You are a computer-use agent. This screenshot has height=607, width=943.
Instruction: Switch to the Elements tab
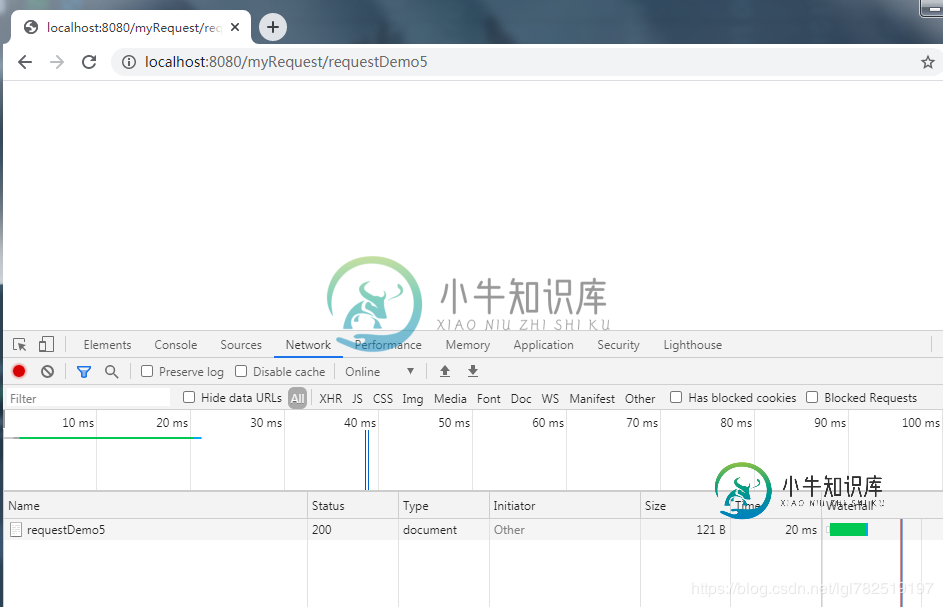[107, 345]
